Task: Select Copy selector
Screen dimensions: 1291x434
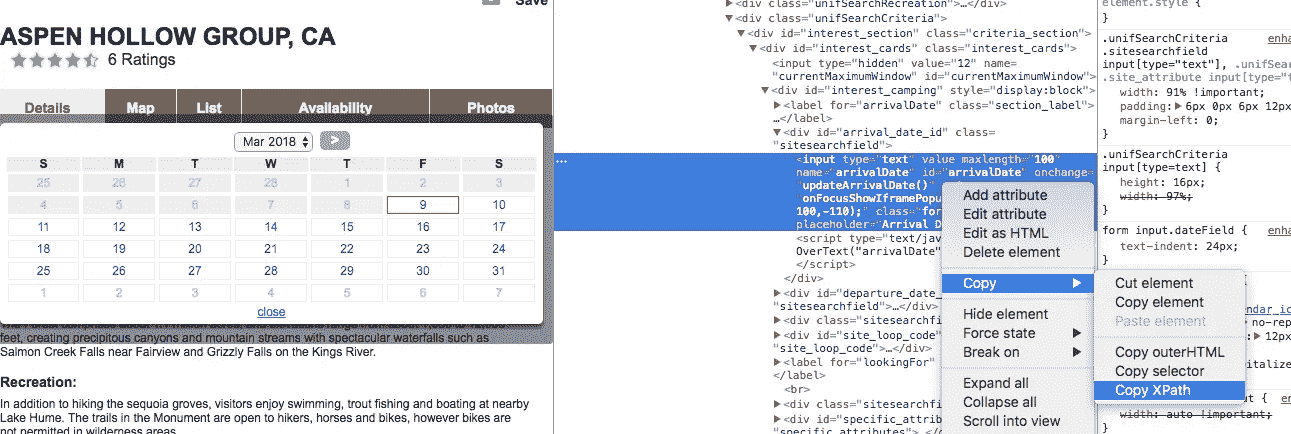Action: tap(1170, 371)
